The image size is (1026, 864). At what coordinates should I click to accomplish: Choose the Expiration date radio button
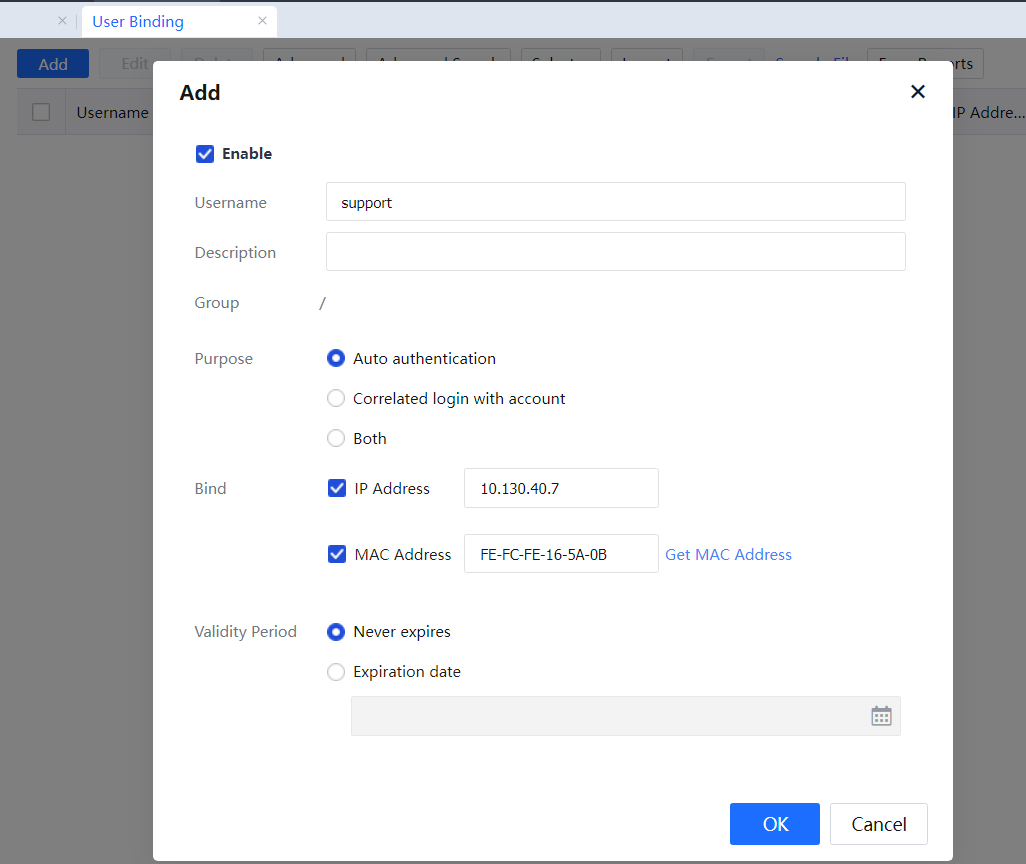point(336,672)
